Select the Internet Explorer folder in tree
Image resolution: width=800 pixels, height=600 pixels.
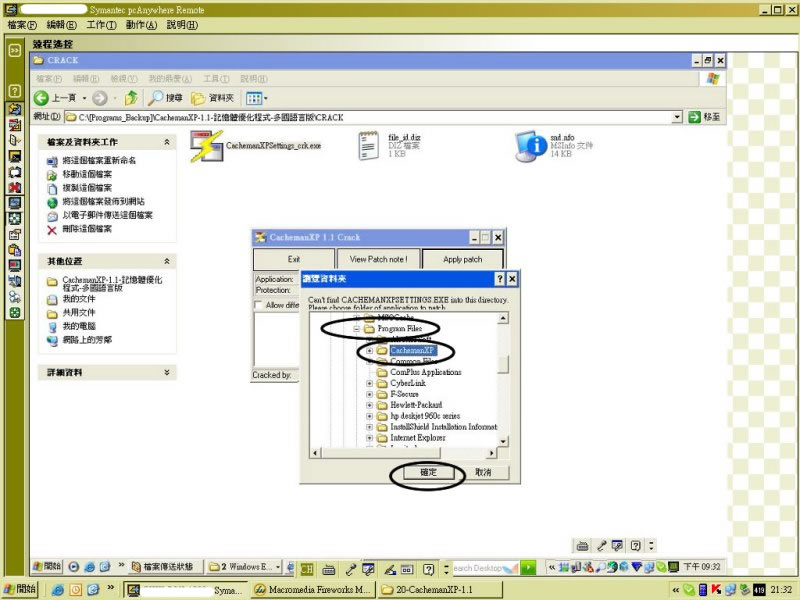[418, 438]
